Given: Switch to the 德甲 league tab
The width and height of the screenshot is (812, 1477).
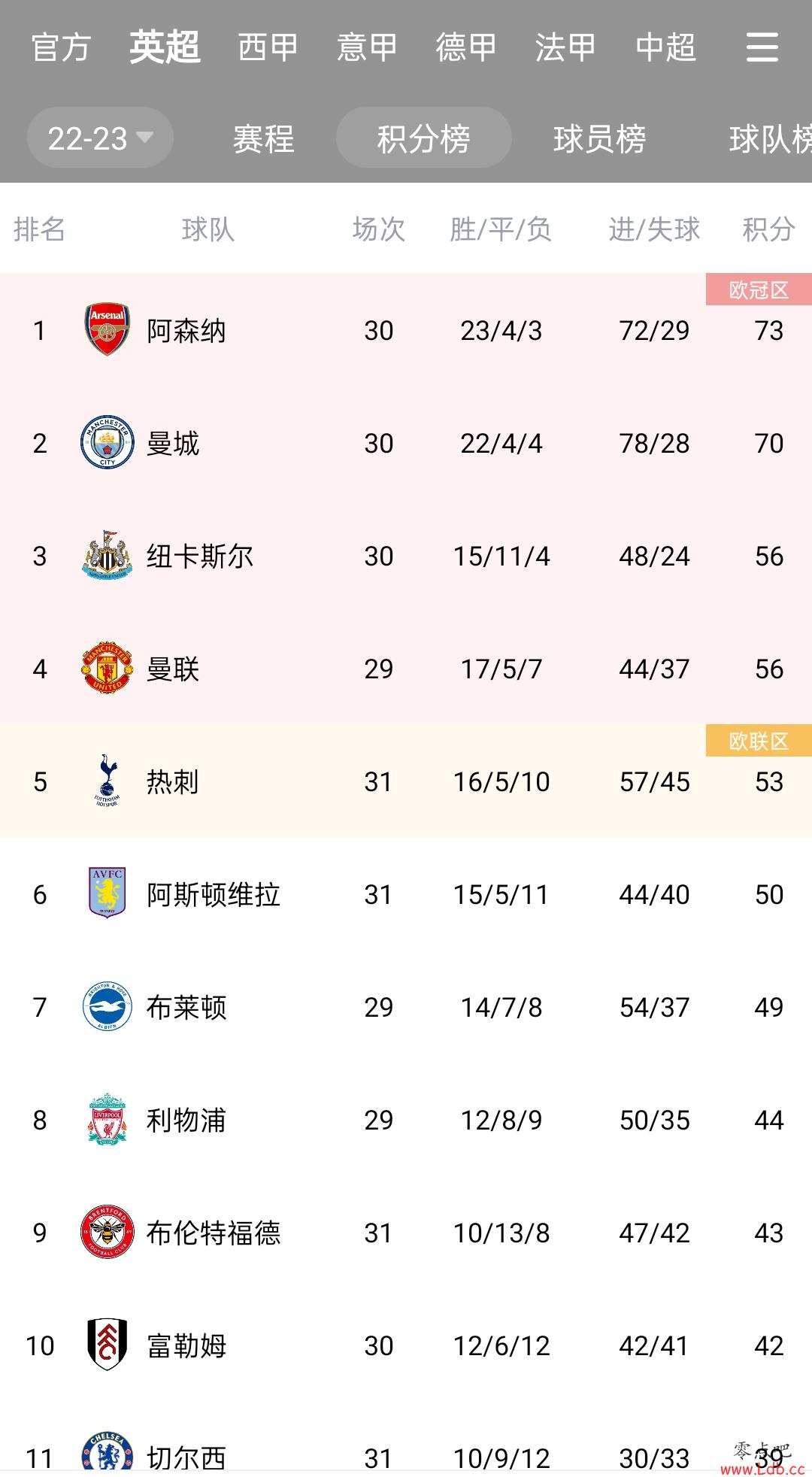Looking at the screenshot, I should pos(466,47).
